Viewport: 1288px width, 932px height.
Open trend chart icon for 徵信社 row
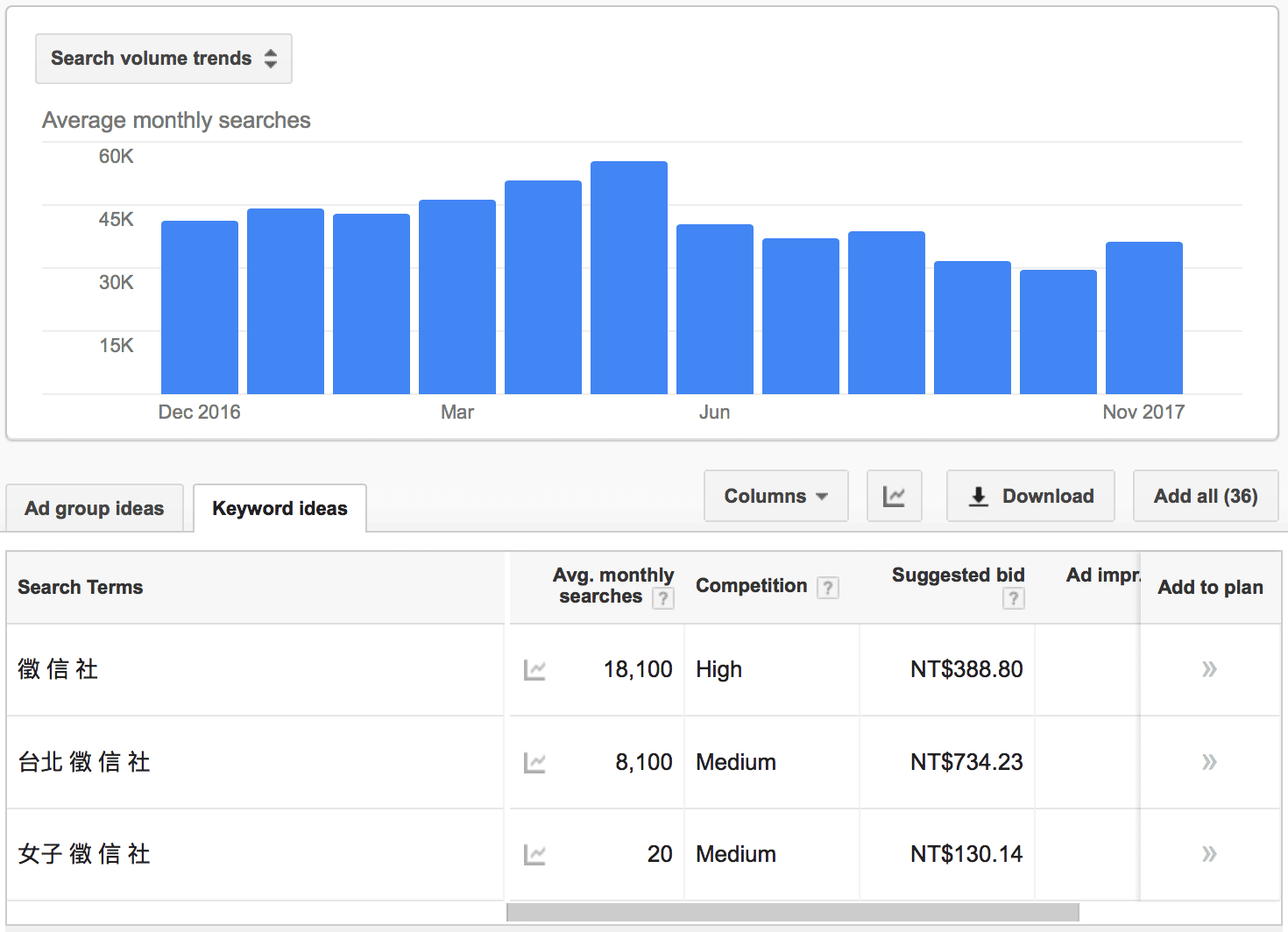click(534, 670)
